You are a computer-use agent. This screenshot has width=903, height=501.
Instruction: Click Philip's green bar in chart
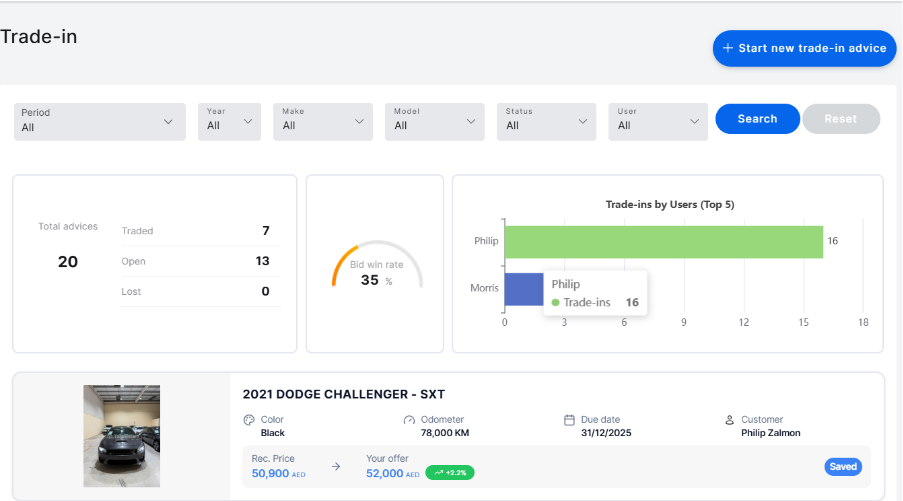[663, 241]
